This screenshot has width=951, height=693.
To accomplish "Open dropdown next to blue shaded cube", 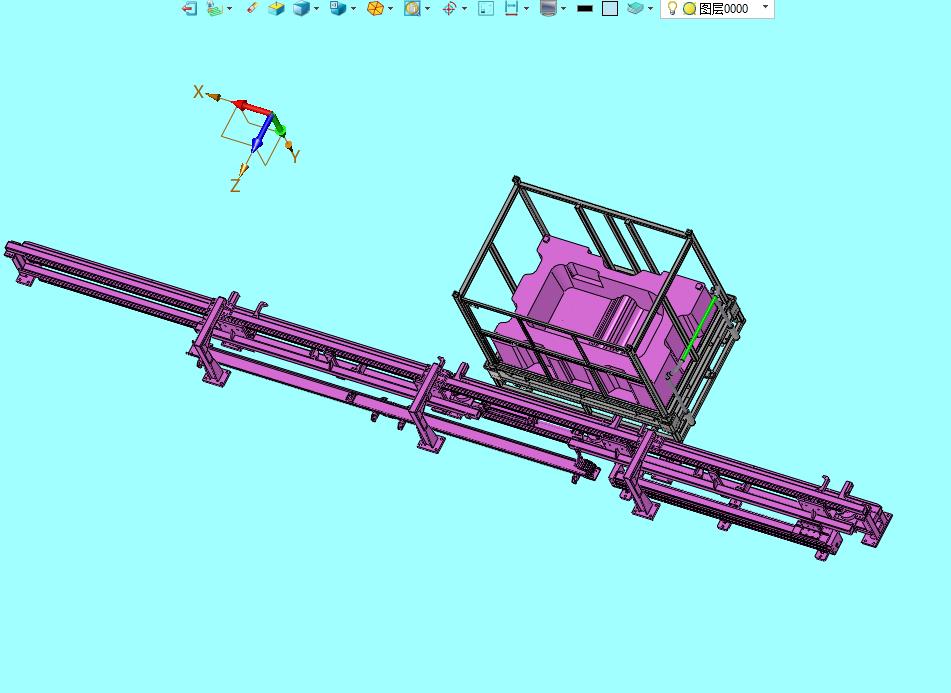I will coord(316,8).
